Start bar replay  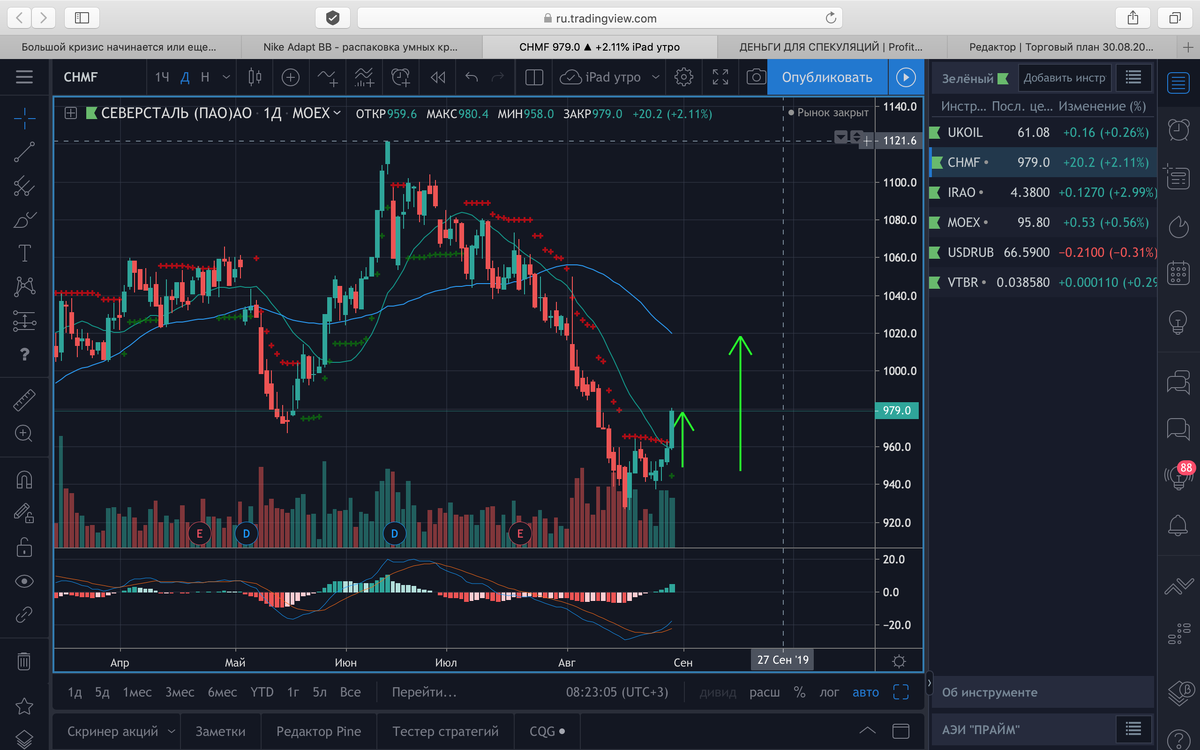point(437,77)
